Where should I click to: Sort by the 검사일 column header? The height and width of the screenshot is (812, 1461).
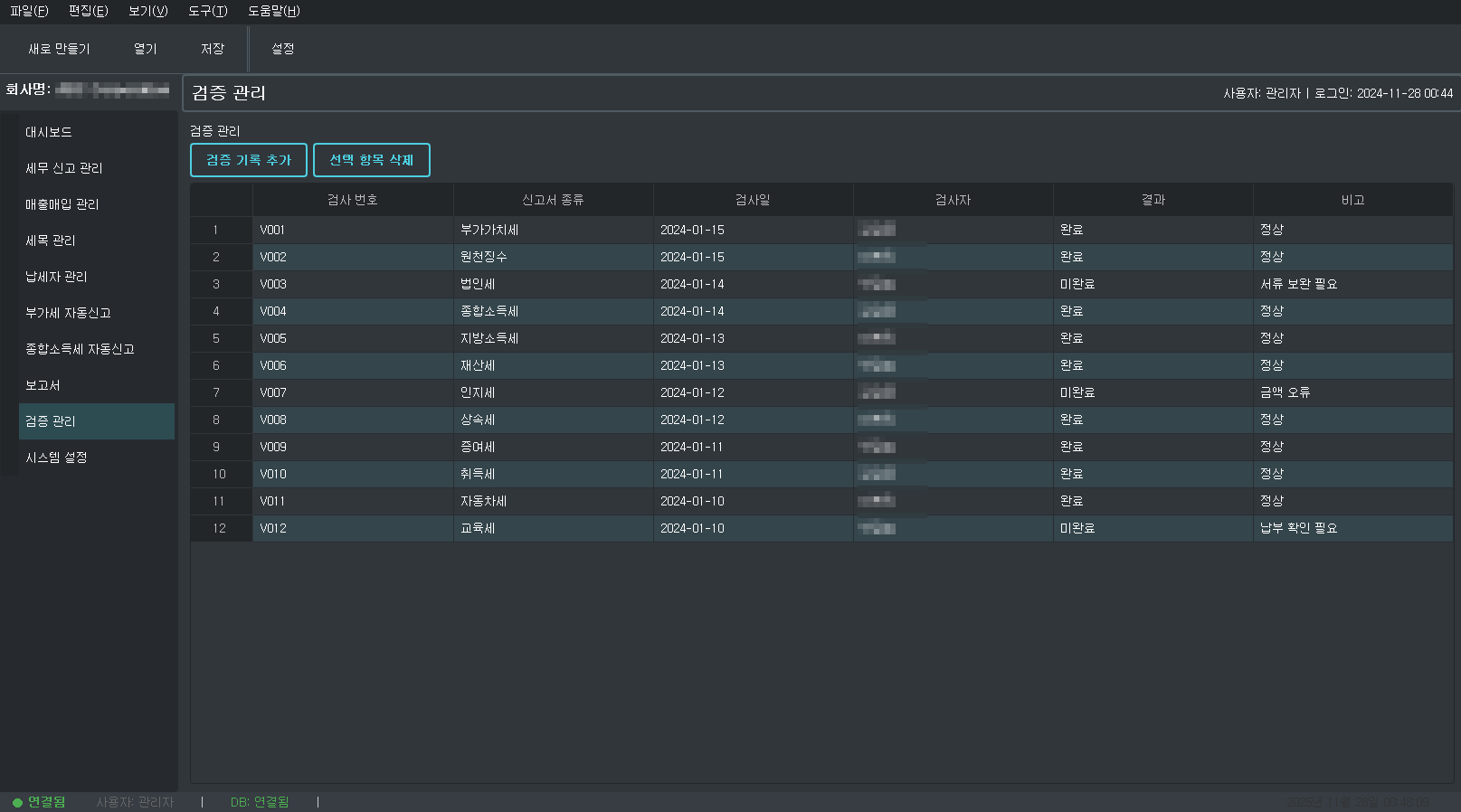[753, 200]
